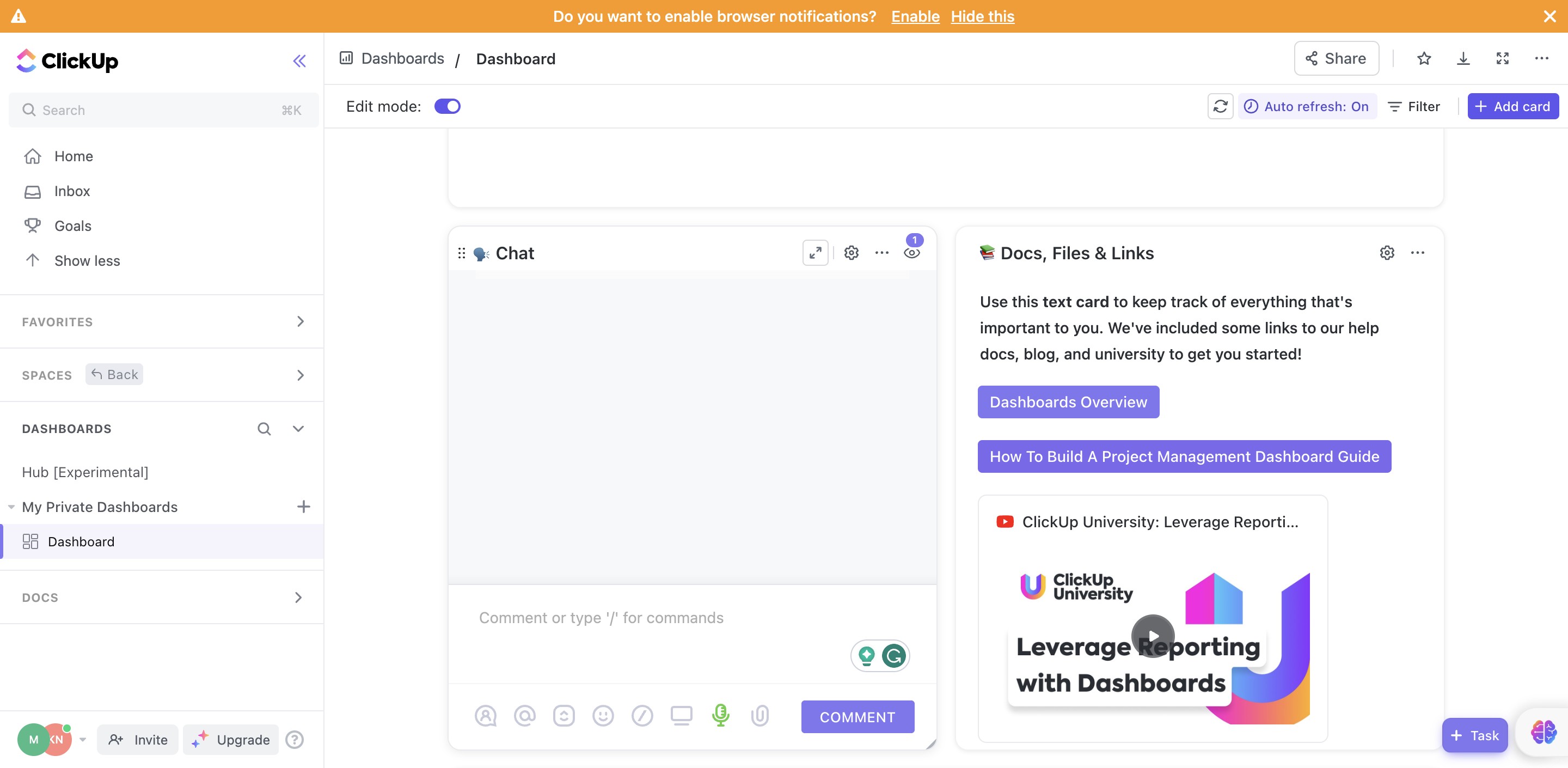Click the dashboard refresh icon
Image resolution: width=1568 pixels, height=768 pixels.
(x=1220, y=107)
